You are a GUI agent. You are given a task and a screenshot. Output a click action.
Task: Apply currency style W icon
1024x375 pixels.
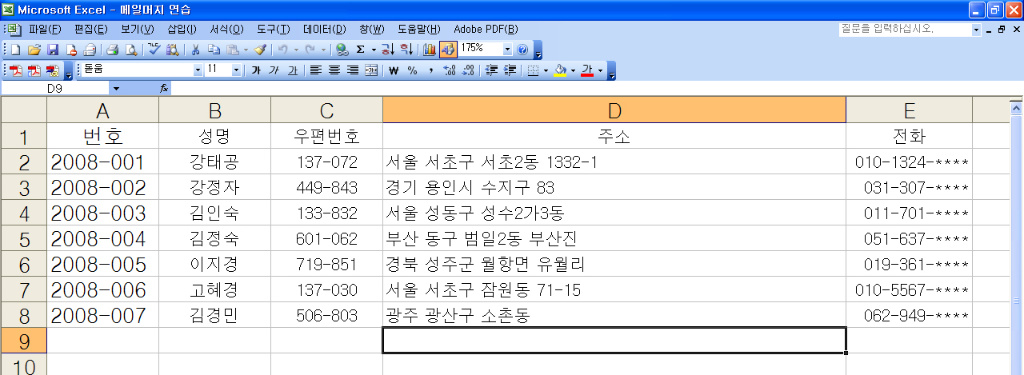[393, 71]
